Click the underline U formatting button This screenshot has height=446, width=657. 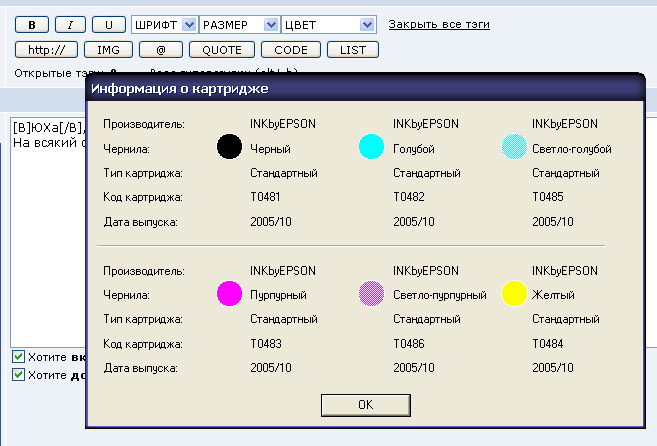[109, 25]
